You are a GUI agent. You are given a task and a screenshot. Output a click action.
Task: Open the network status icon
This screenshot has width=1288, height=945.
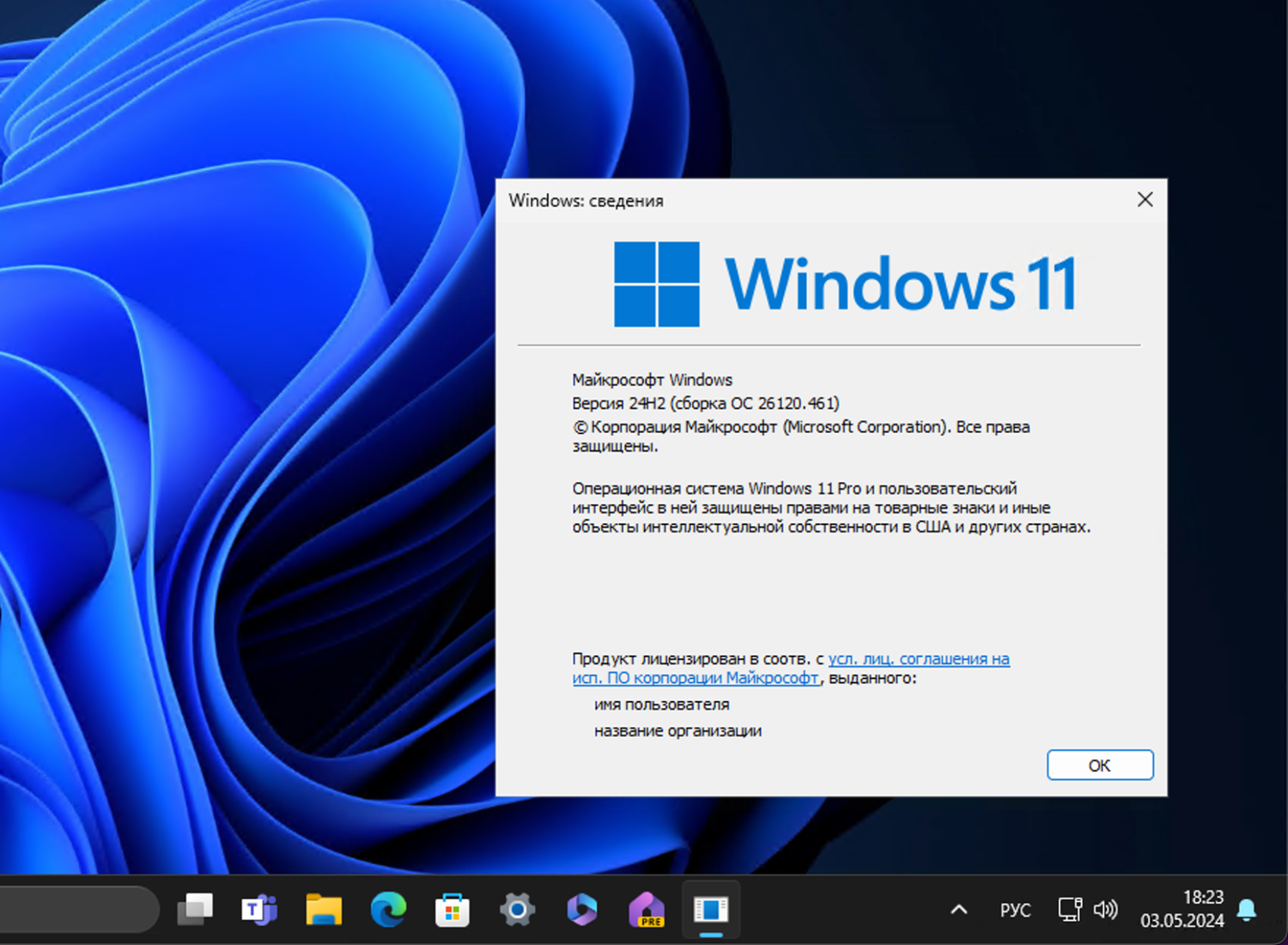tap(1069, 909)
